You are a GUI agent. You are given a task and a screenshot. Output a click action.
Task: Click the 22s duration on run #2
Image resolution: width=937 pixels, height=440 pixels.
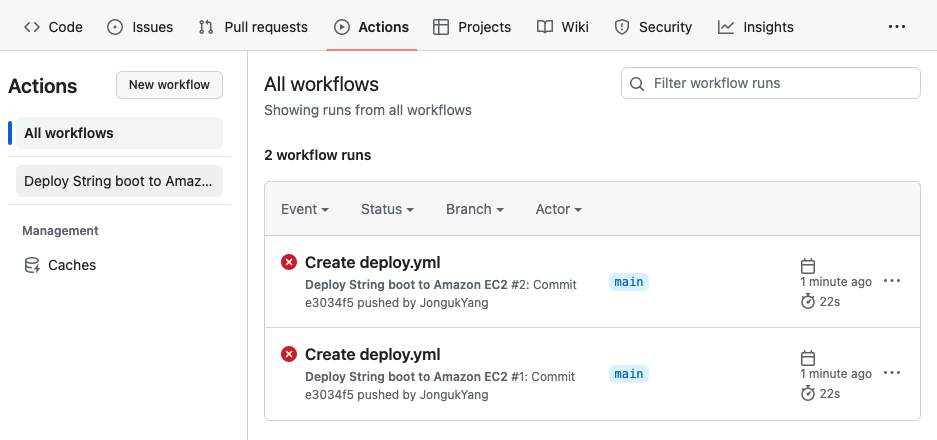click(830, 302)
